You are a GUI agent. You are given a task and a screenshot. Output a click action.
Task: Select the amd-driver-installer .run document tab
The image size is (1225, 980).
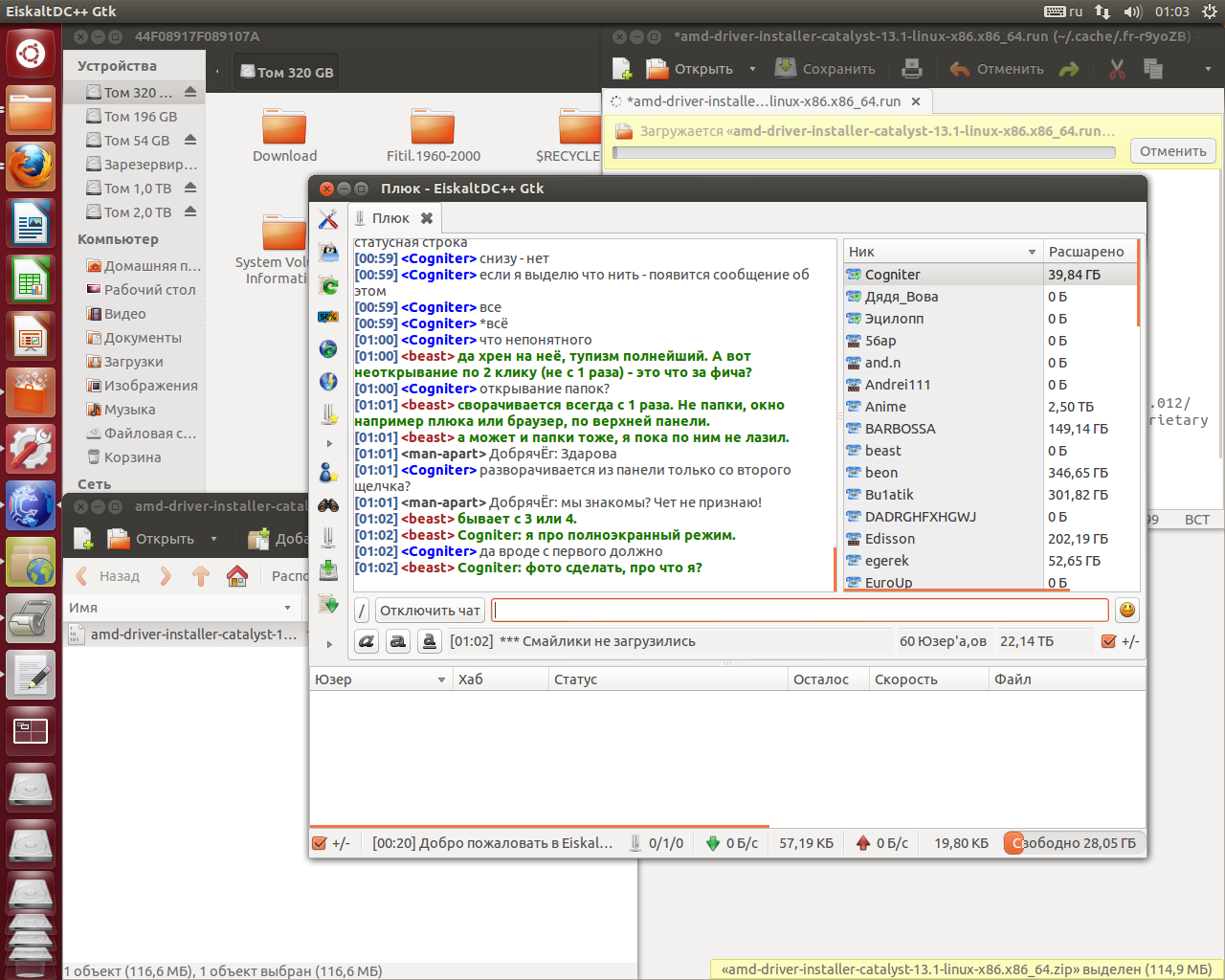pyautogui.click(x=763, y=101)
